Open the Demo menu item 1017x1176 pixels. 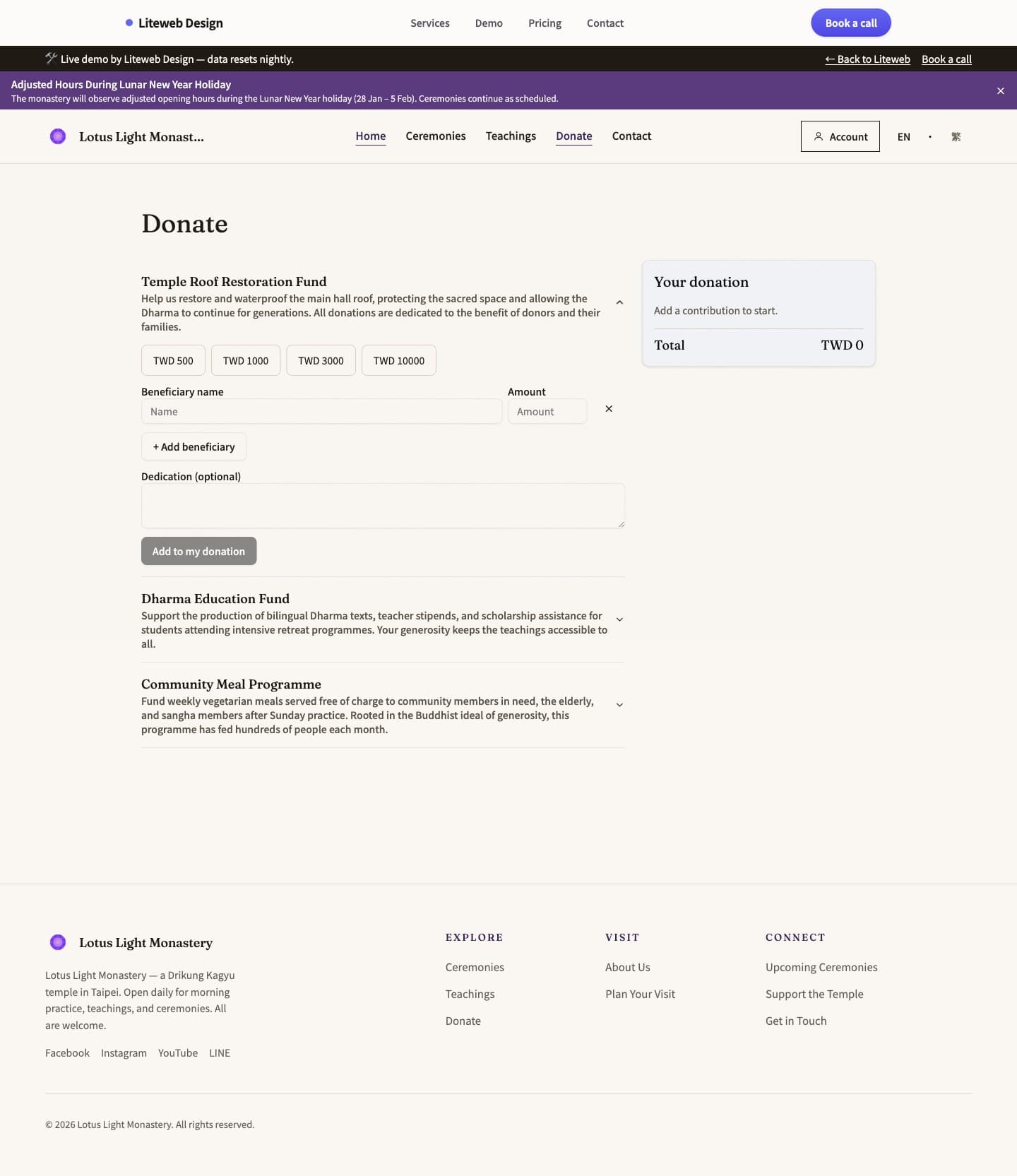coord(489,23)
